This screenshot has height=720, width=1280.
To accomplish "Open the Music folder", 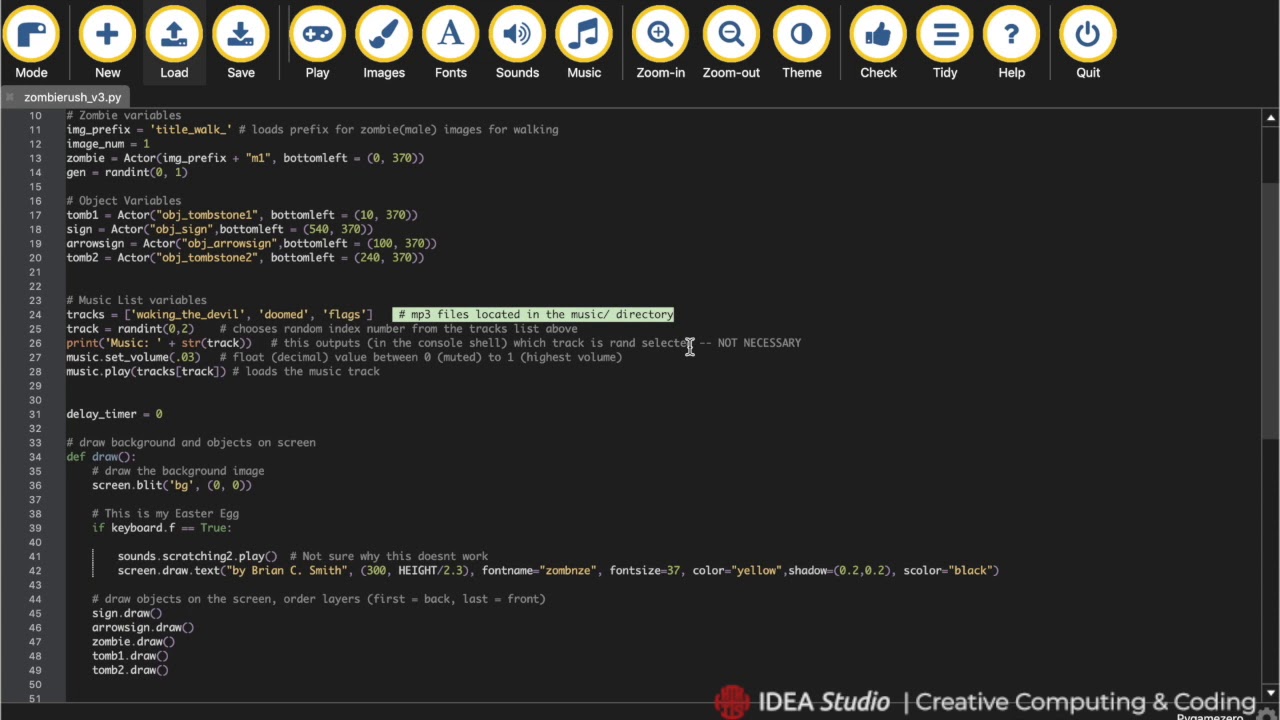I will pyautogui.click(x=584, y=44).
